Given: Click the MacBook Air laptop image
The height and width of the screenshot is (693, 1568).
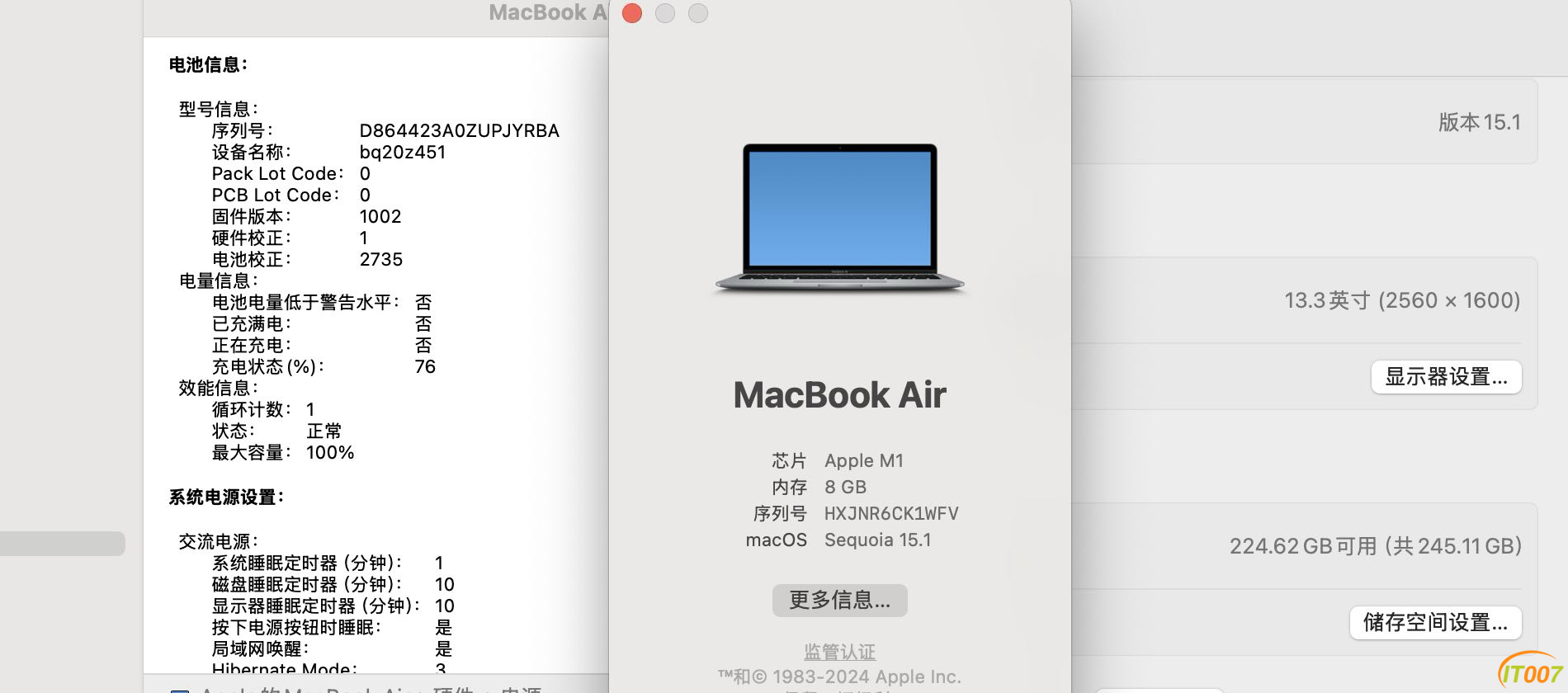Looking at the screenshot, I should [839, 218].
